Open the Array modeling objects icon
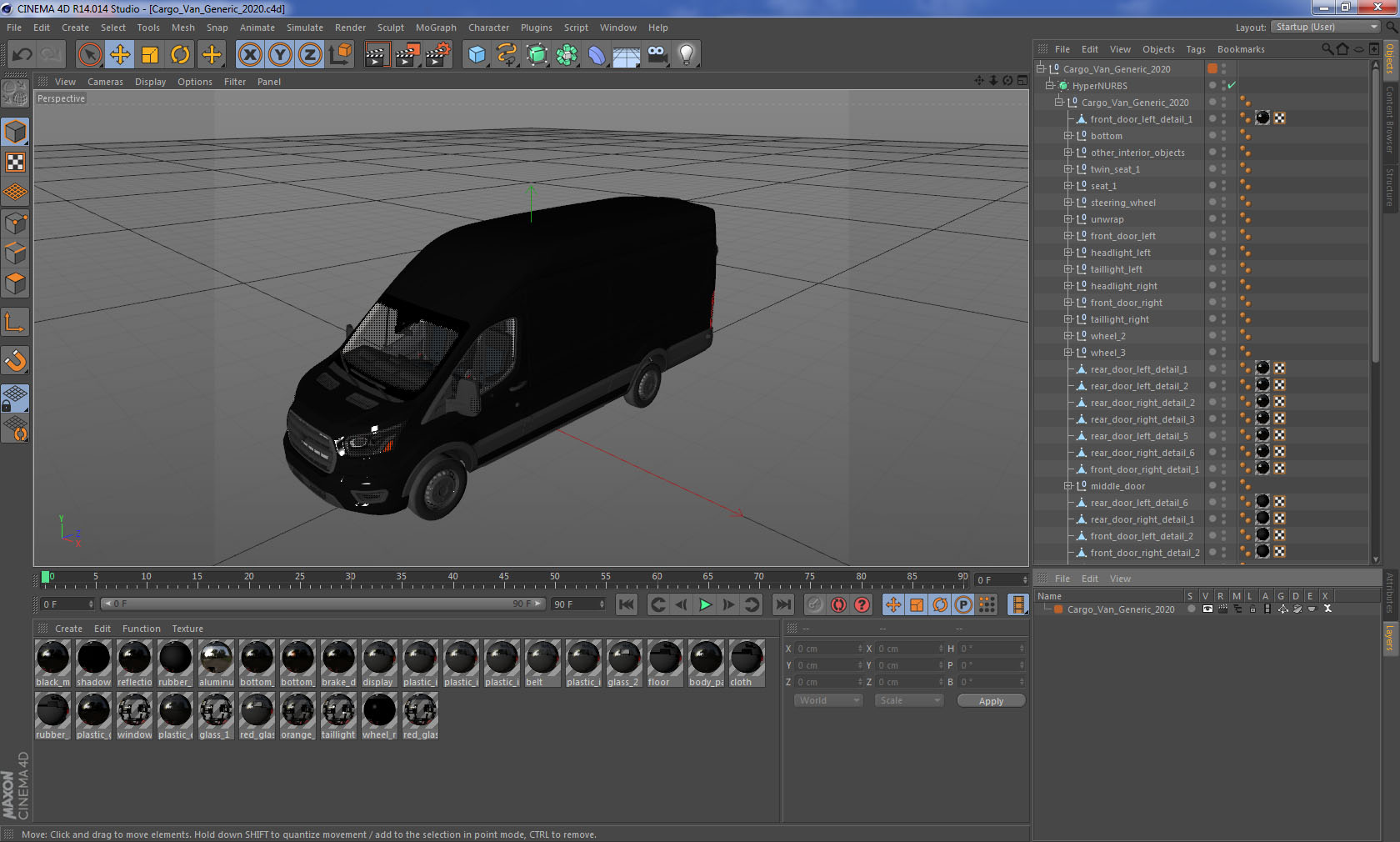Viewport: 1400px width, 842px height. [567, 55]
